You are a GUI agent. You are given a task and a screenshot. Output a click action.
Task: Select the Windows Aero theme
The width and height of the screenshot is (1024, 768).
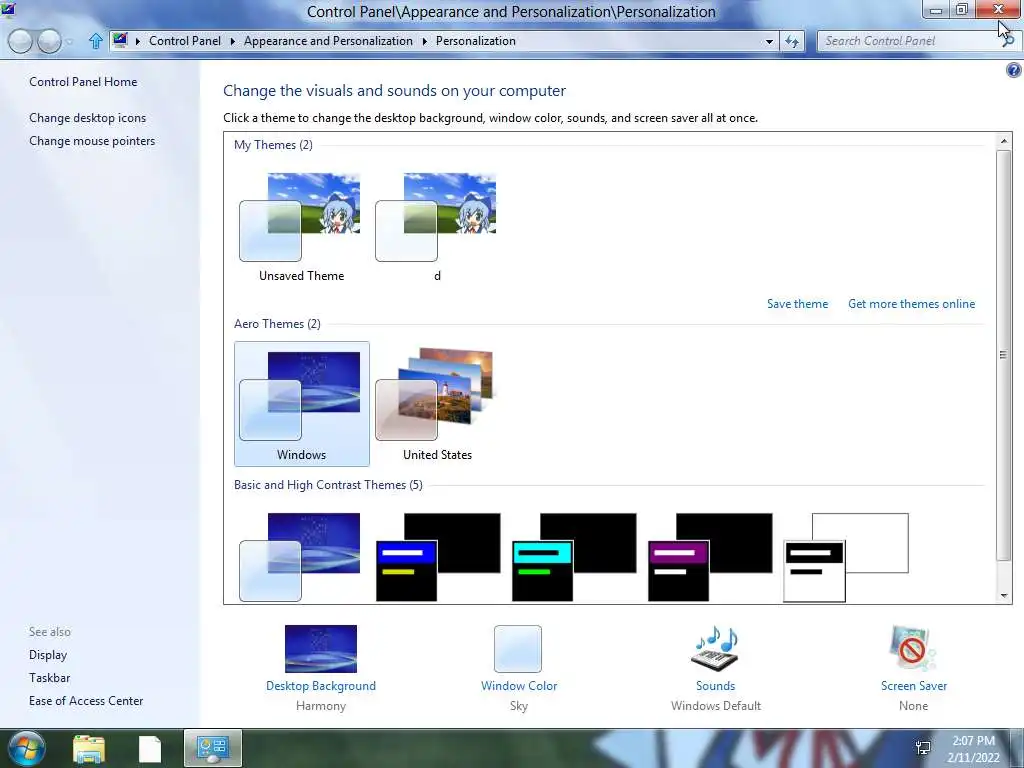302,404
